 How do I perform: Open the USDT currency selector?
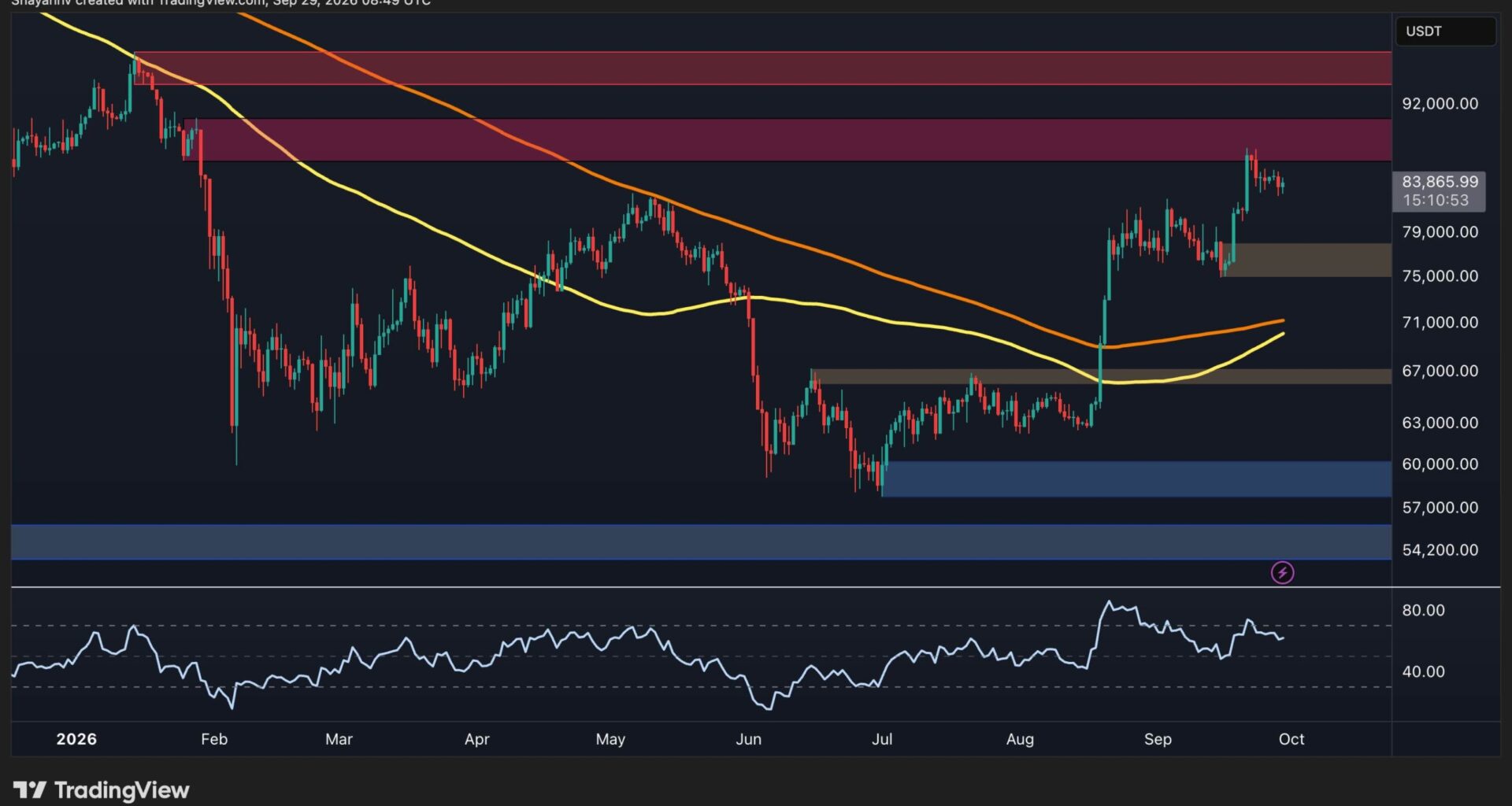pos(1445,31)
